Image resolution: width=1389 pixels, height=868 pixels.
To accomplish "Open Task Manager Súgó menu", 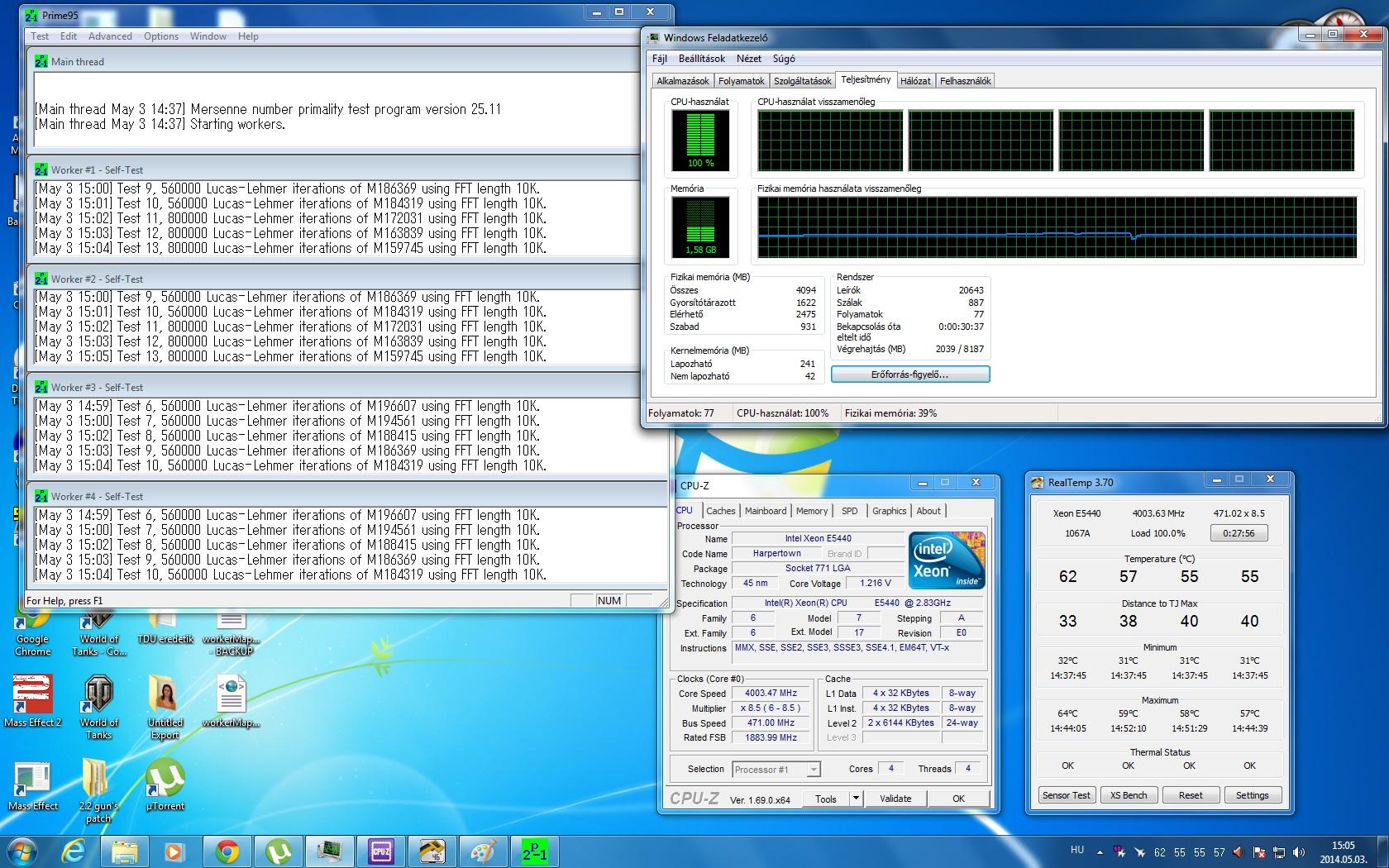I will [x=784, y=59].
